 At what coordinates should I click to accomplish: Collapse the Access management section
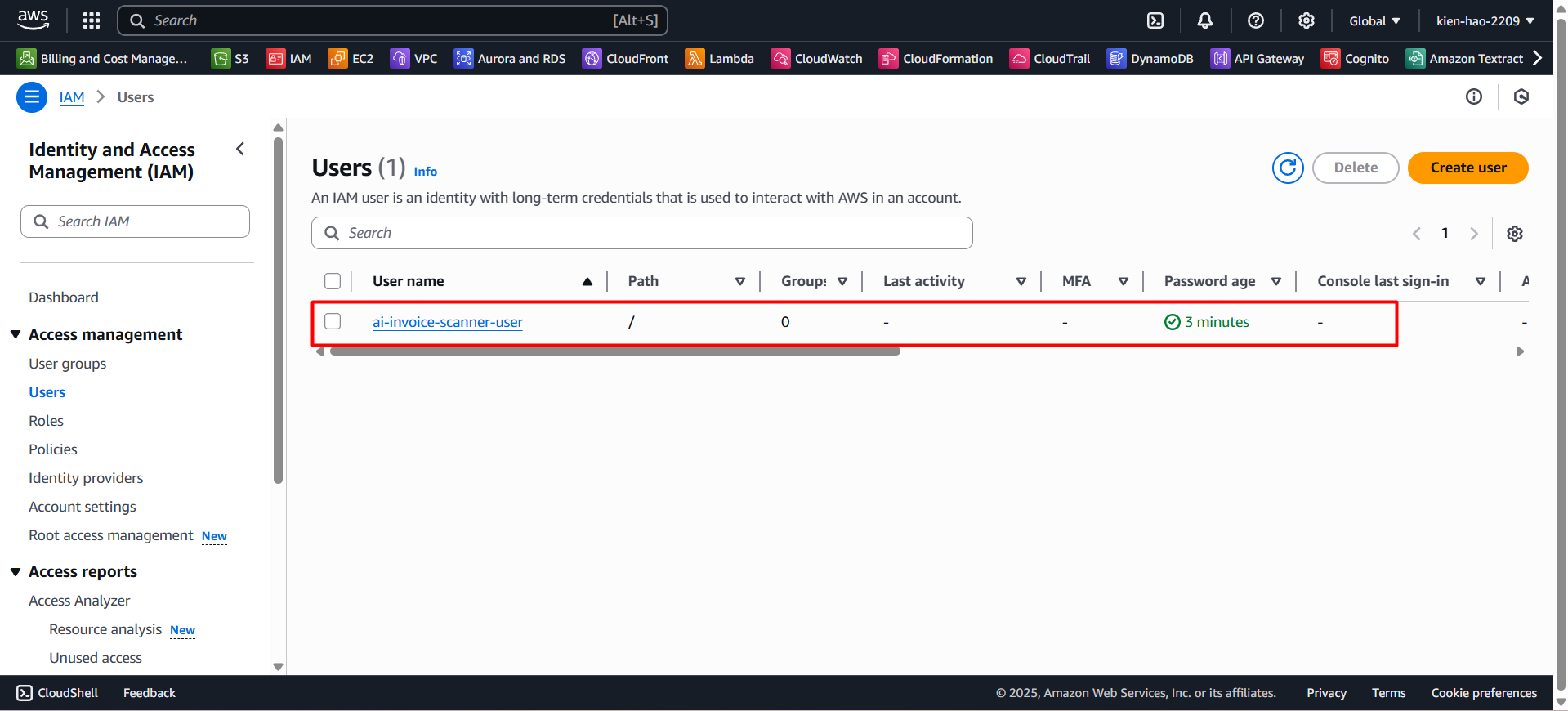(16, 334)
